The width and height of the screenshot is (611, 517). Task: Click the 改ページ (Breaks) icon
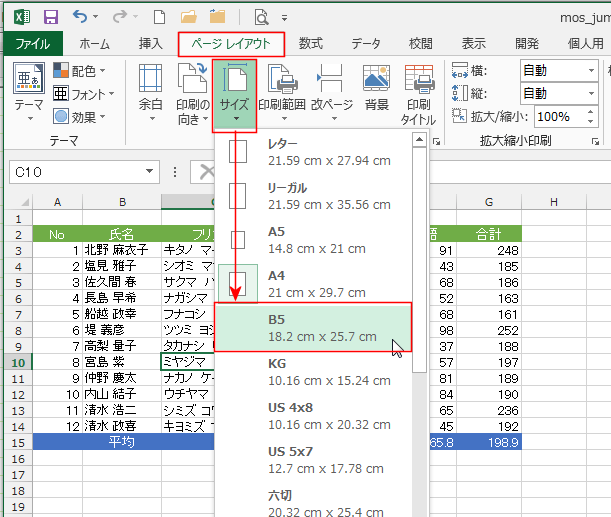331,88
